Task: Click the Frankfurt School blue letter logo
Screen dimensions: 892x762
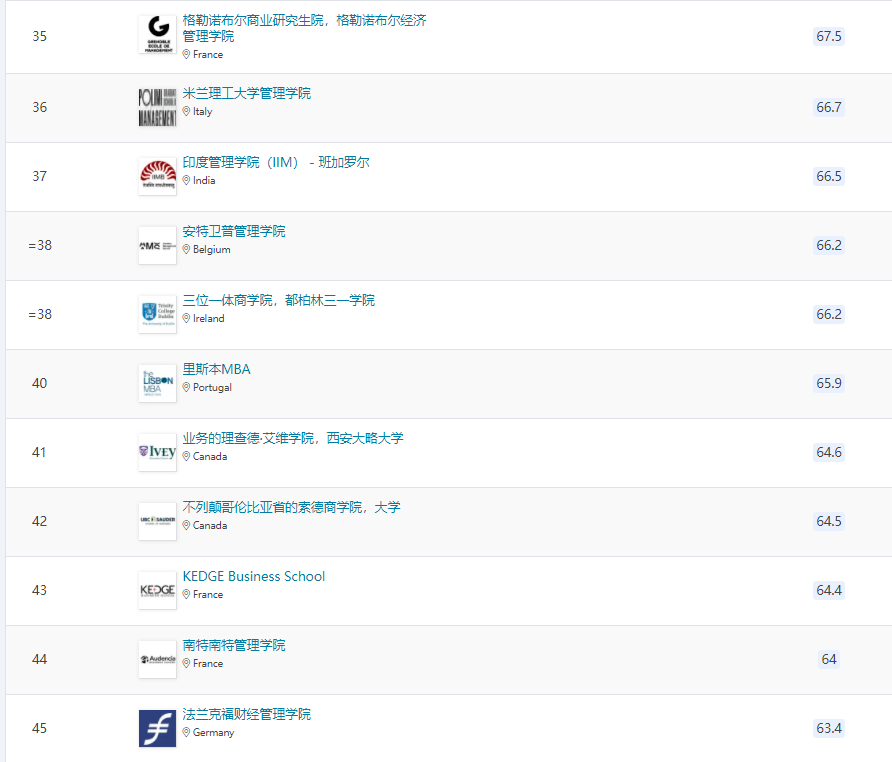Action: coord(157,727)
